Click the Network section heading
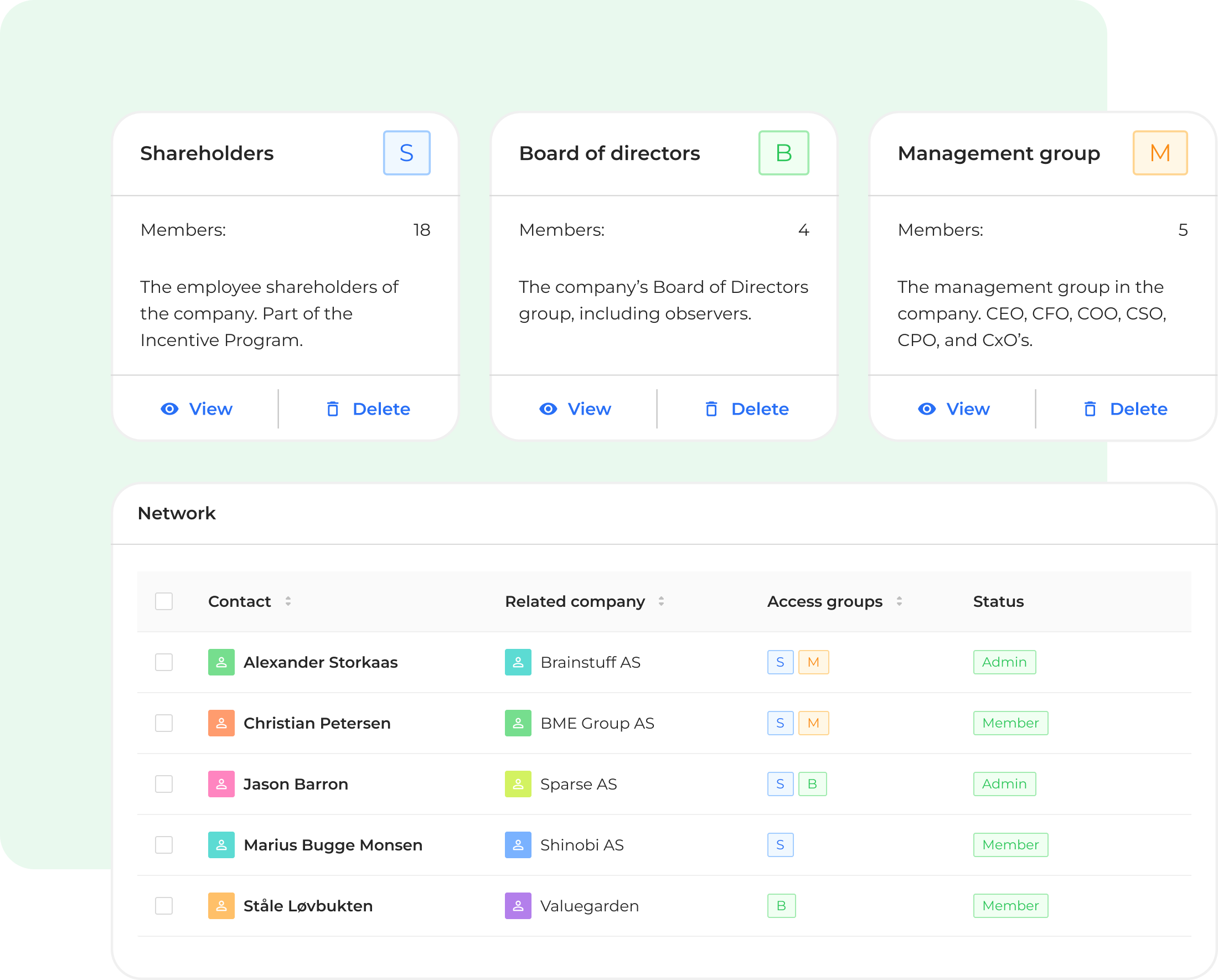Viewport: 1218px width, 980px height. [176, 513]
